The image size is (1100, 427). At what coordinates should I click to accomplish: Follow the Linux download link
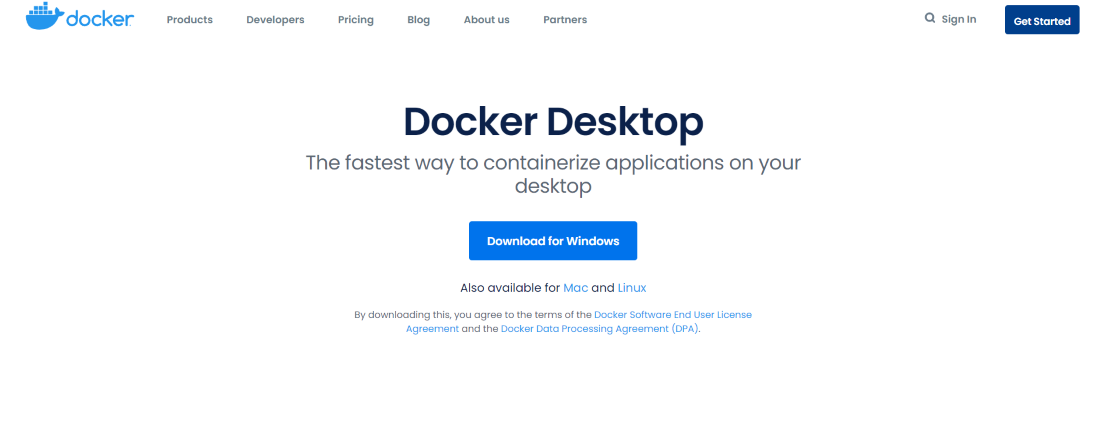631,287
